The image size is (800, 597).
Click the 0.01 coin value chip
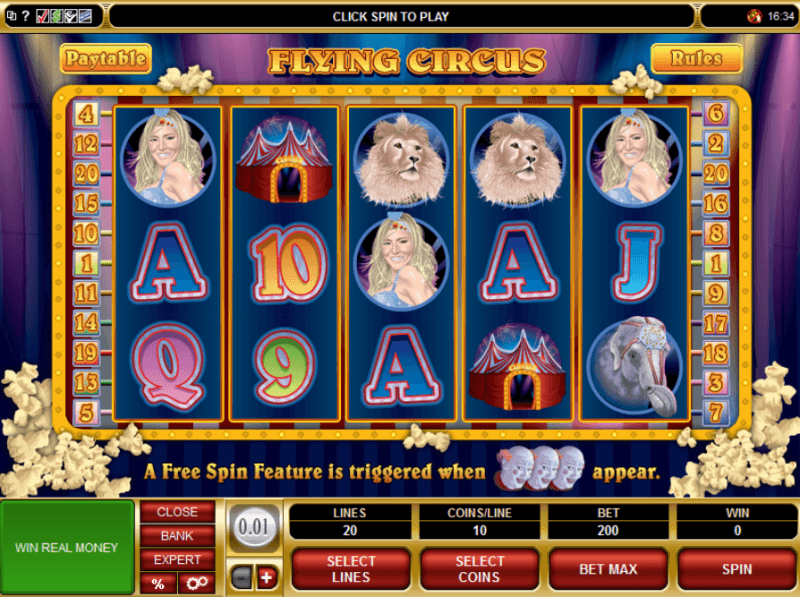(254, 527)
